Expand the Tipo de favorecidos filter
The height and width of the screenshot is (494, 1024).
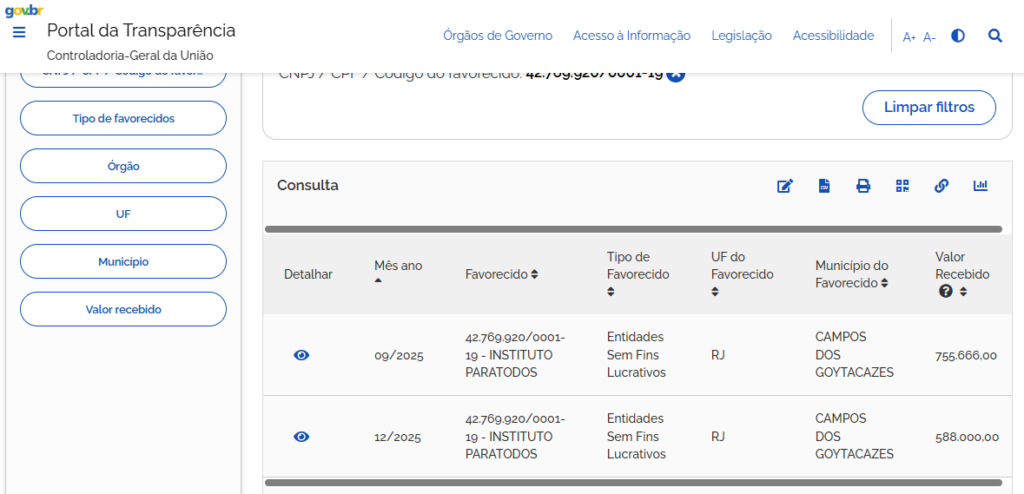coord(123,118)
